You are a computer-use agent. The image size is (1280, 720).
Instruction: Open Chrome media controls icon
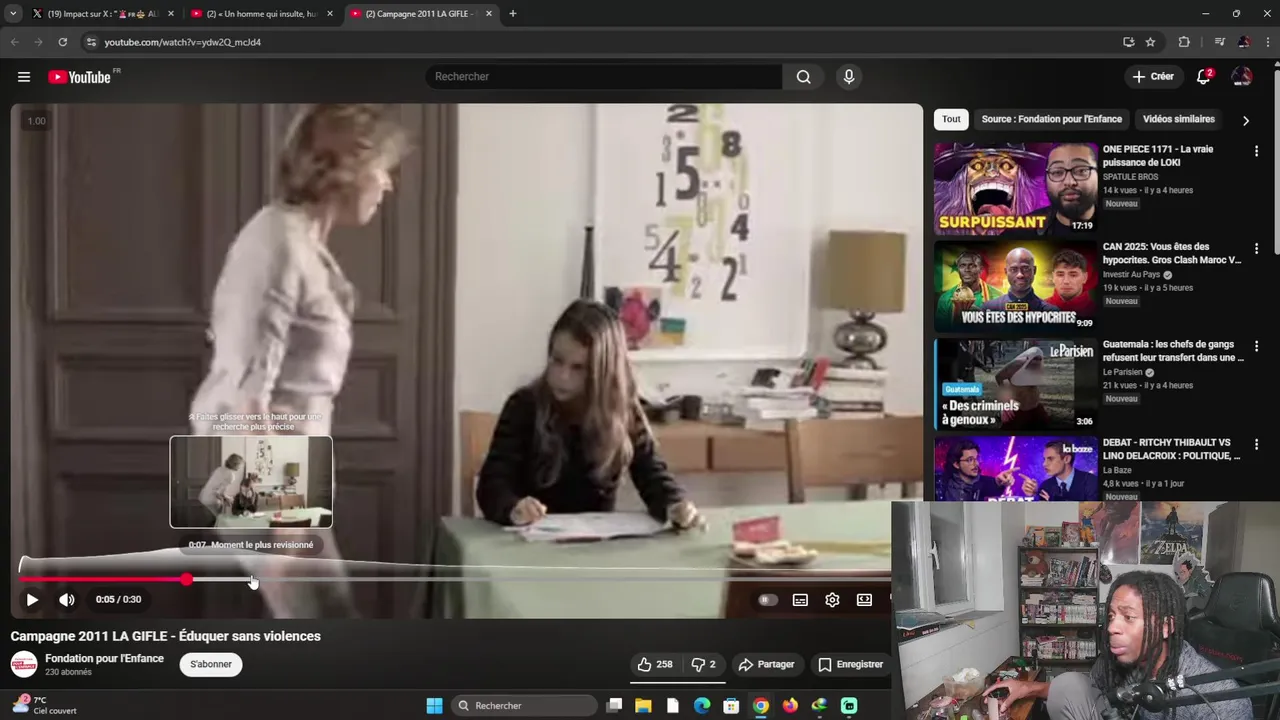click(x=1219, y=42)
